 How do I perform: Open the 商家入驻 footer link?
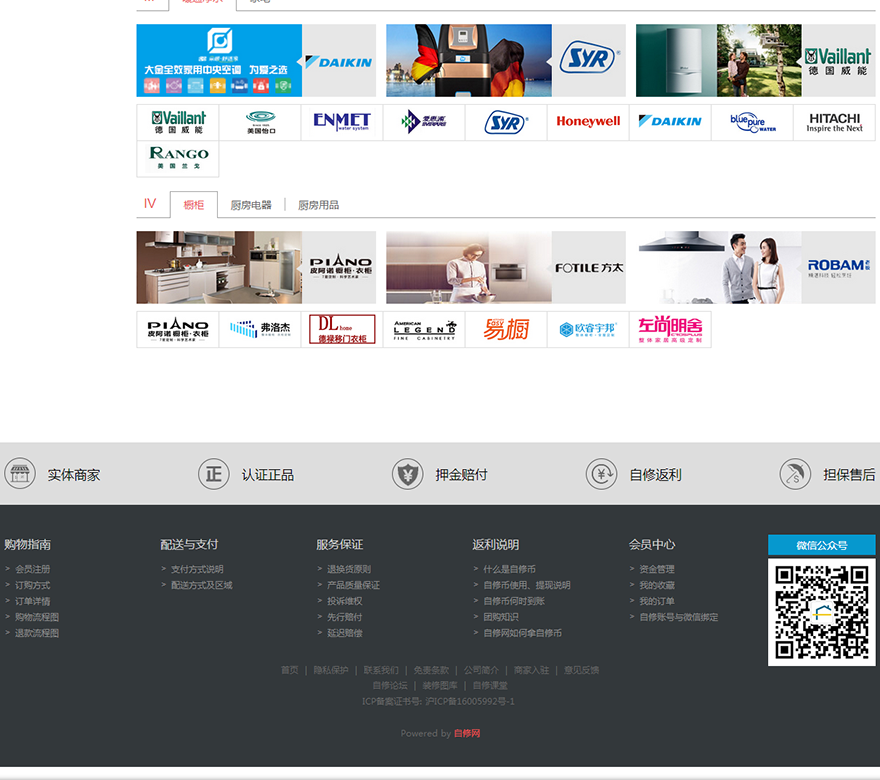click(x=531, y=670)
